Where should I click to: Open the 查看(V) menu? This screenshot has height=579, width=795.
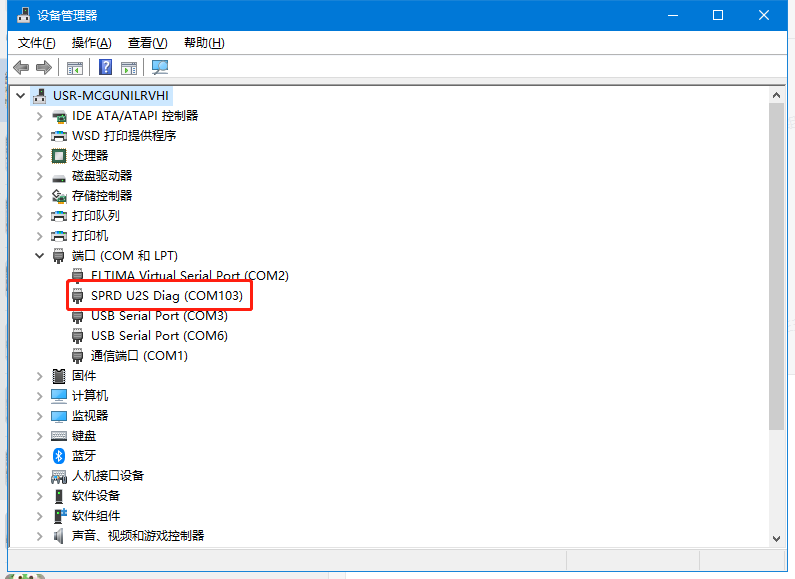(148, 43)
